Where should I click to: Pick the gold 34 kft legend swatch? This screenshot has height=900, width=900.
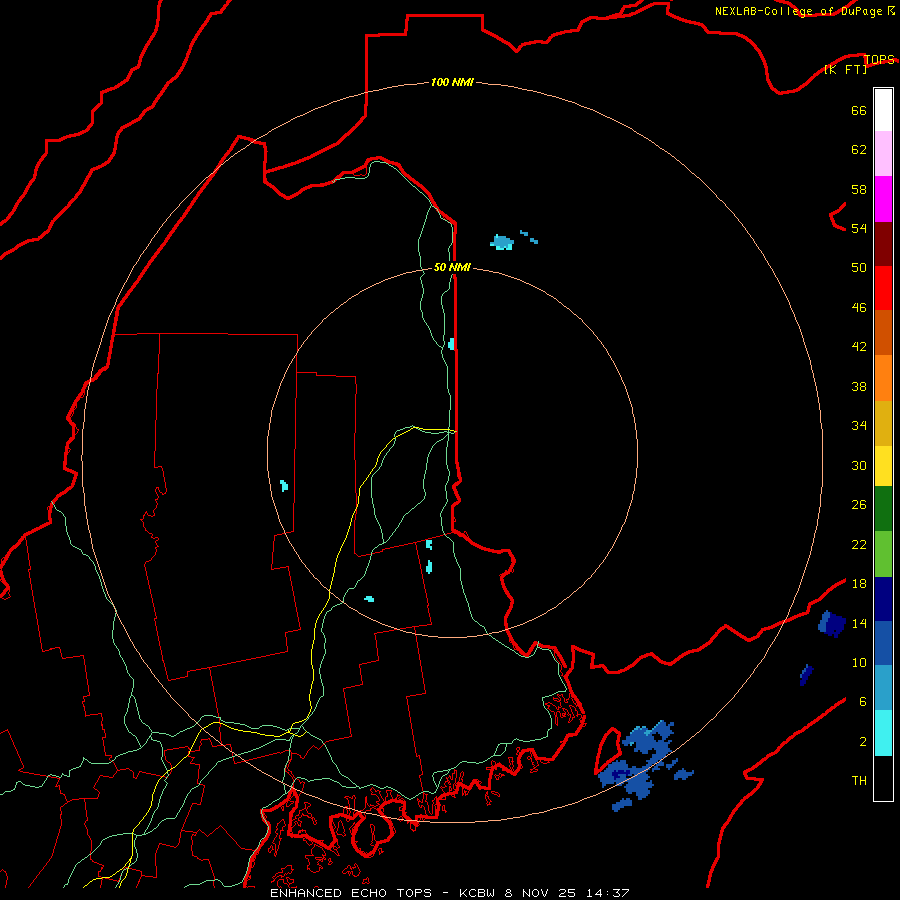[x=883, y=423]
